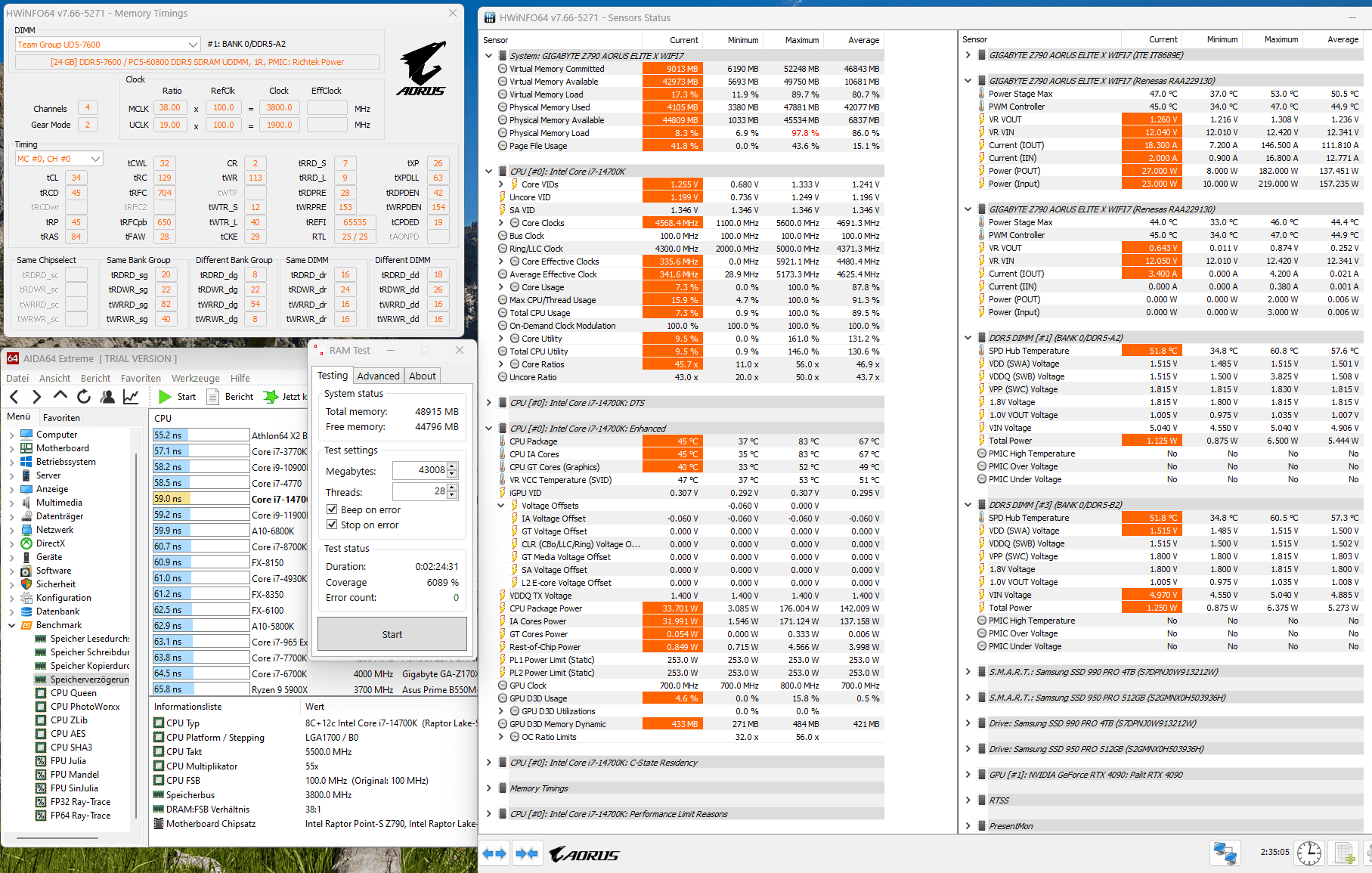
Task: Go back in AIDA64 navigation toolbar
Action: pos(14,397)
